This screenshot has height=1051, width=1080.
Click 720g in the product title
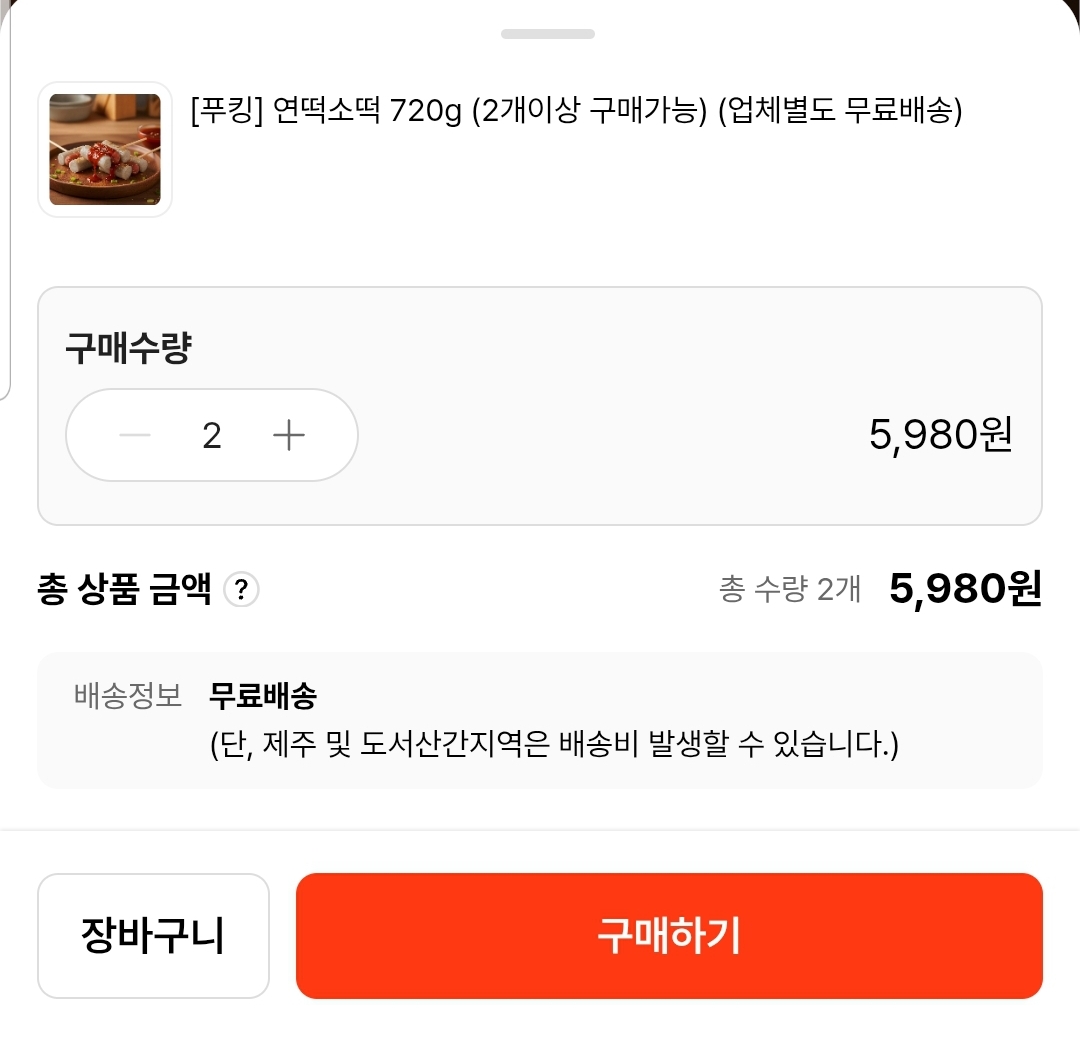point(425,110)
